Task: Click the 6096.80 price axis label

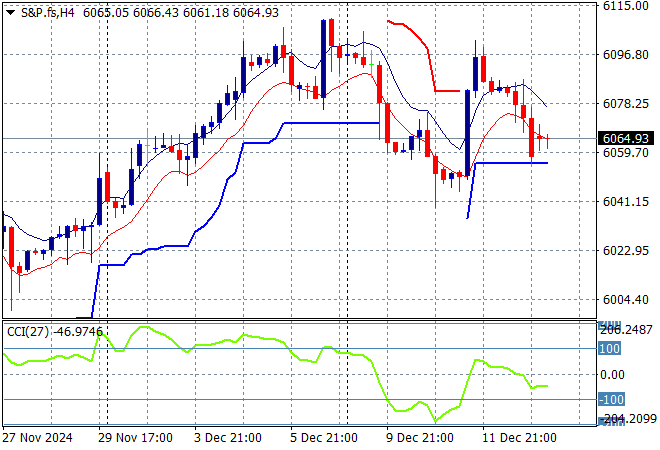Action: [625, 55]
